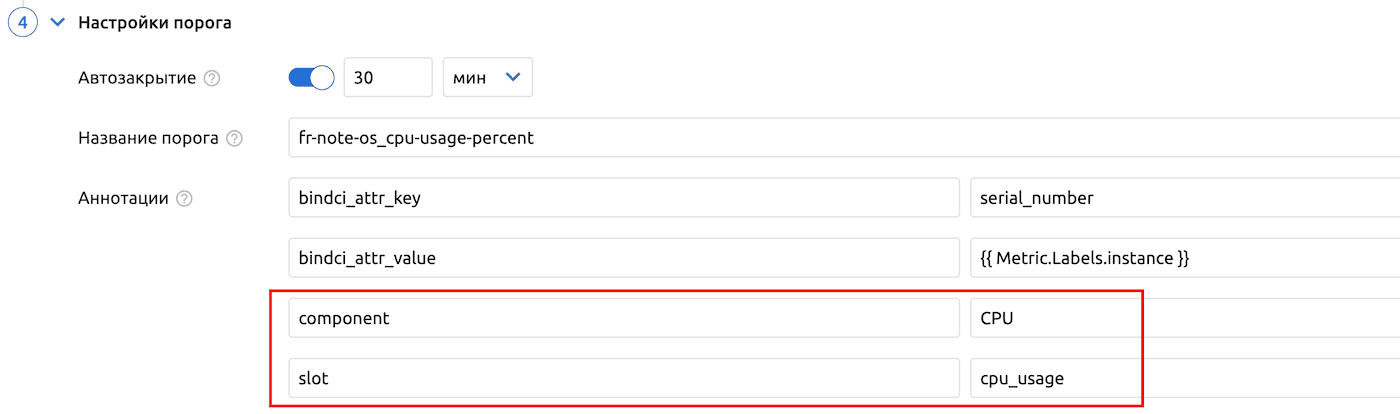Click the bindci_attr_key annotation key field
This screenshot has width=1400, height=414.
tap(623, 198)
